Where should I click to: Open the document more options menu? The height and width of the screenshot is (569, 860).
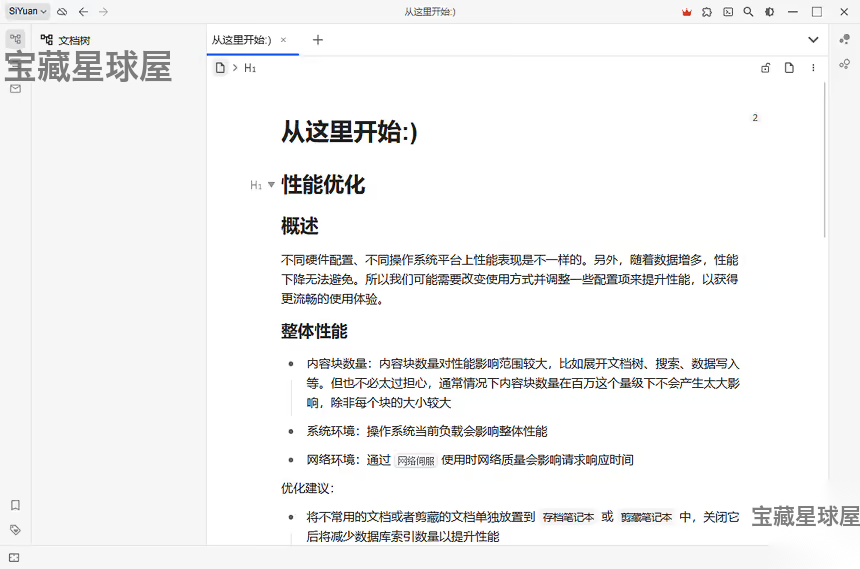point(813,68)
